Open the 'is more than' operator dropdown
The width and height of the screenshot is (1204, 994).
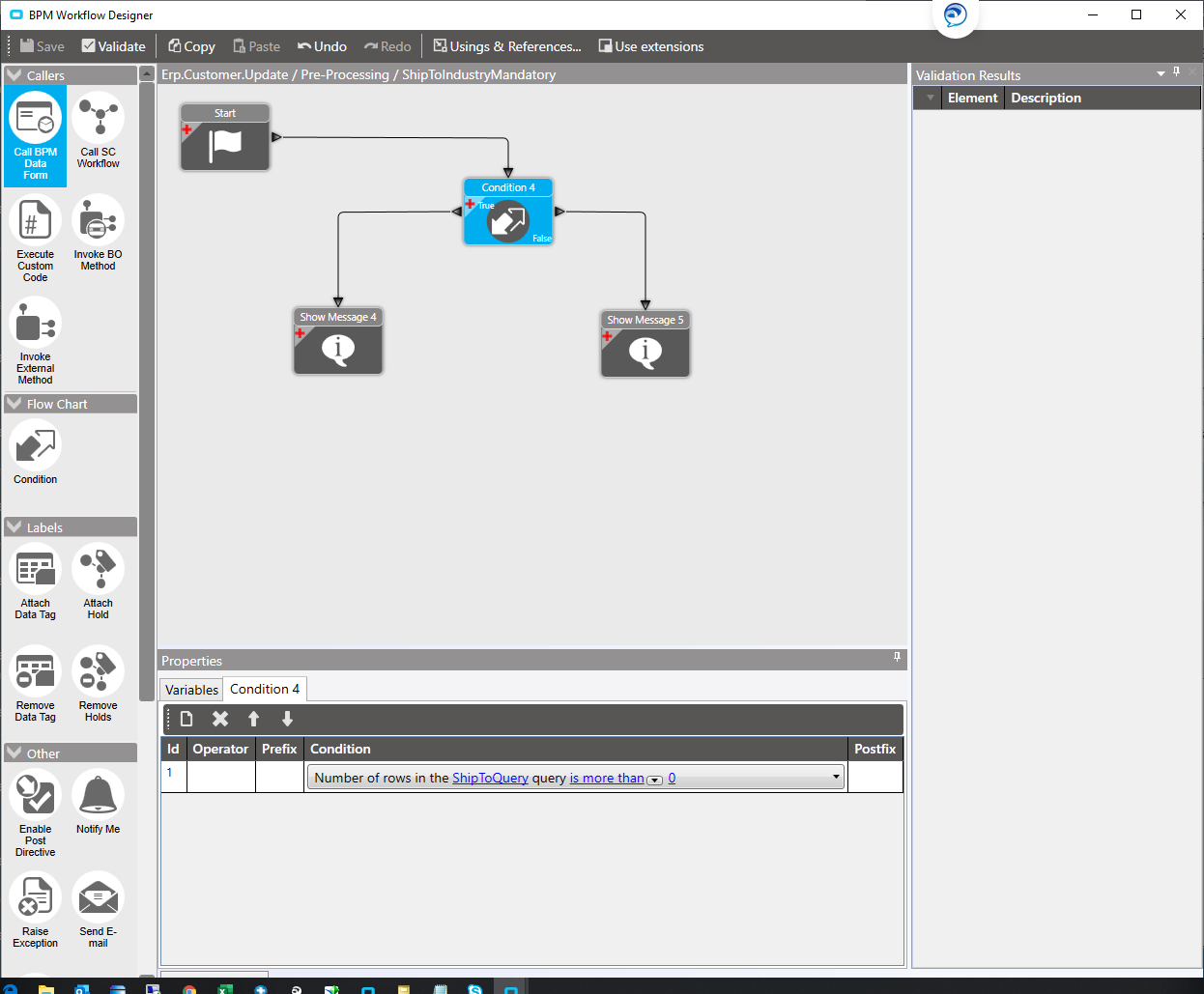655,780
